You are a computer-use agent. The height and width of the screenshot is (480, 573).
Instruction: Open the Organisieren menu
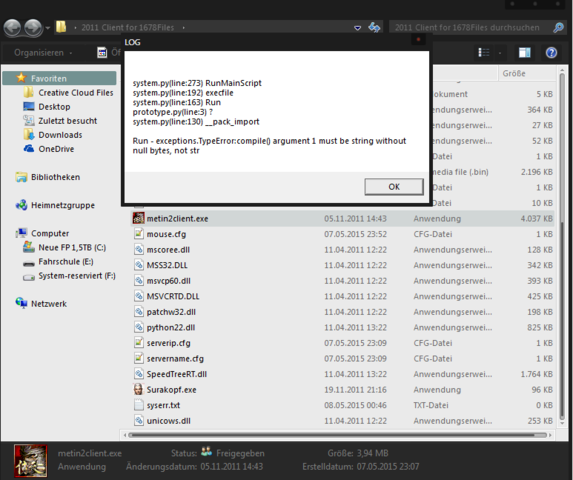[42, 53]
